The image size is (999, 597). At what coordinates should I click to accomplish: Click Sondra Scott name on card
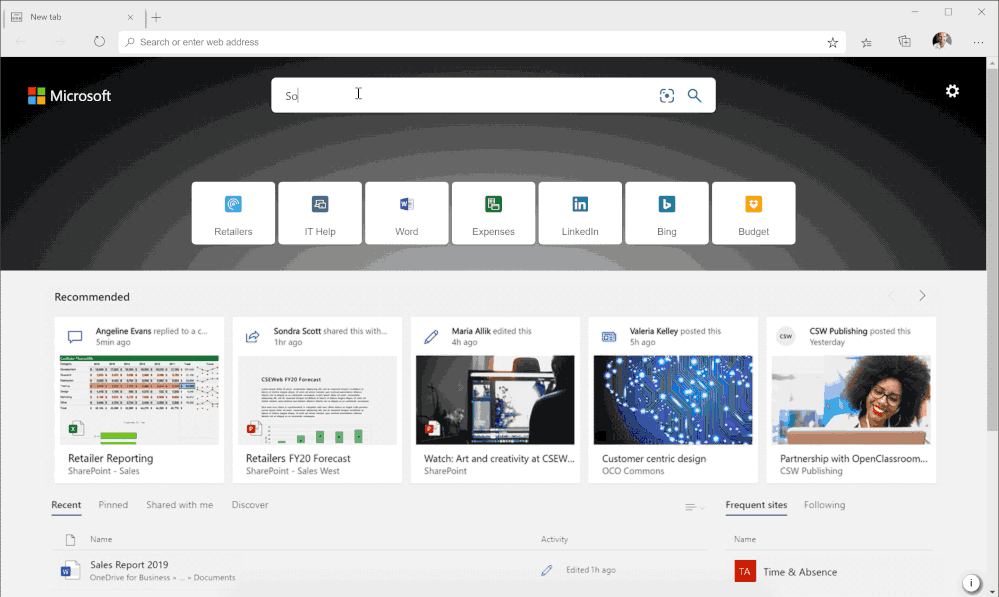point(297,331)
